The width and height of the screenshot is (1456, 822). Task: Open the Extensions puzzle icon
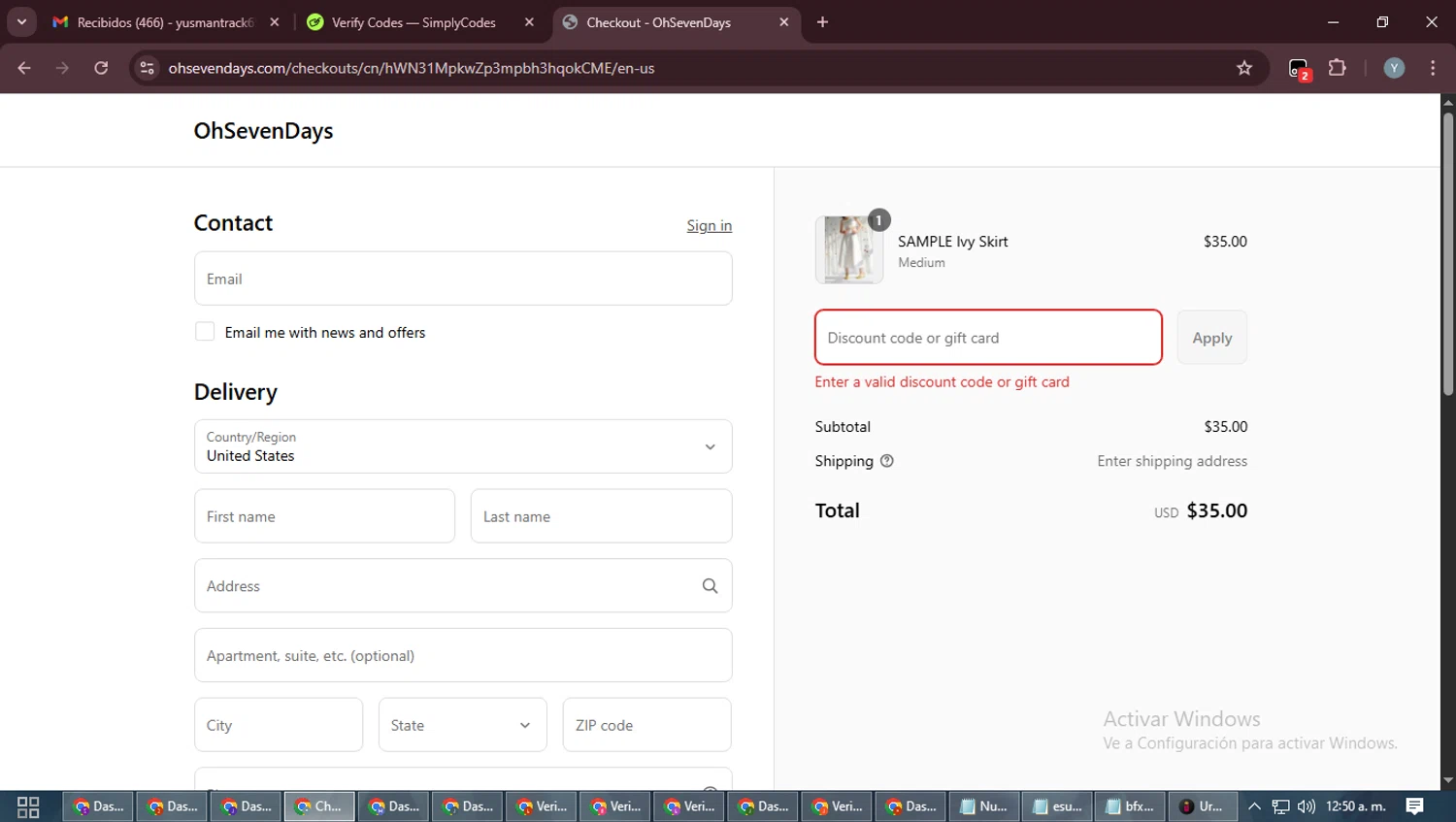tap(1337, 68)
